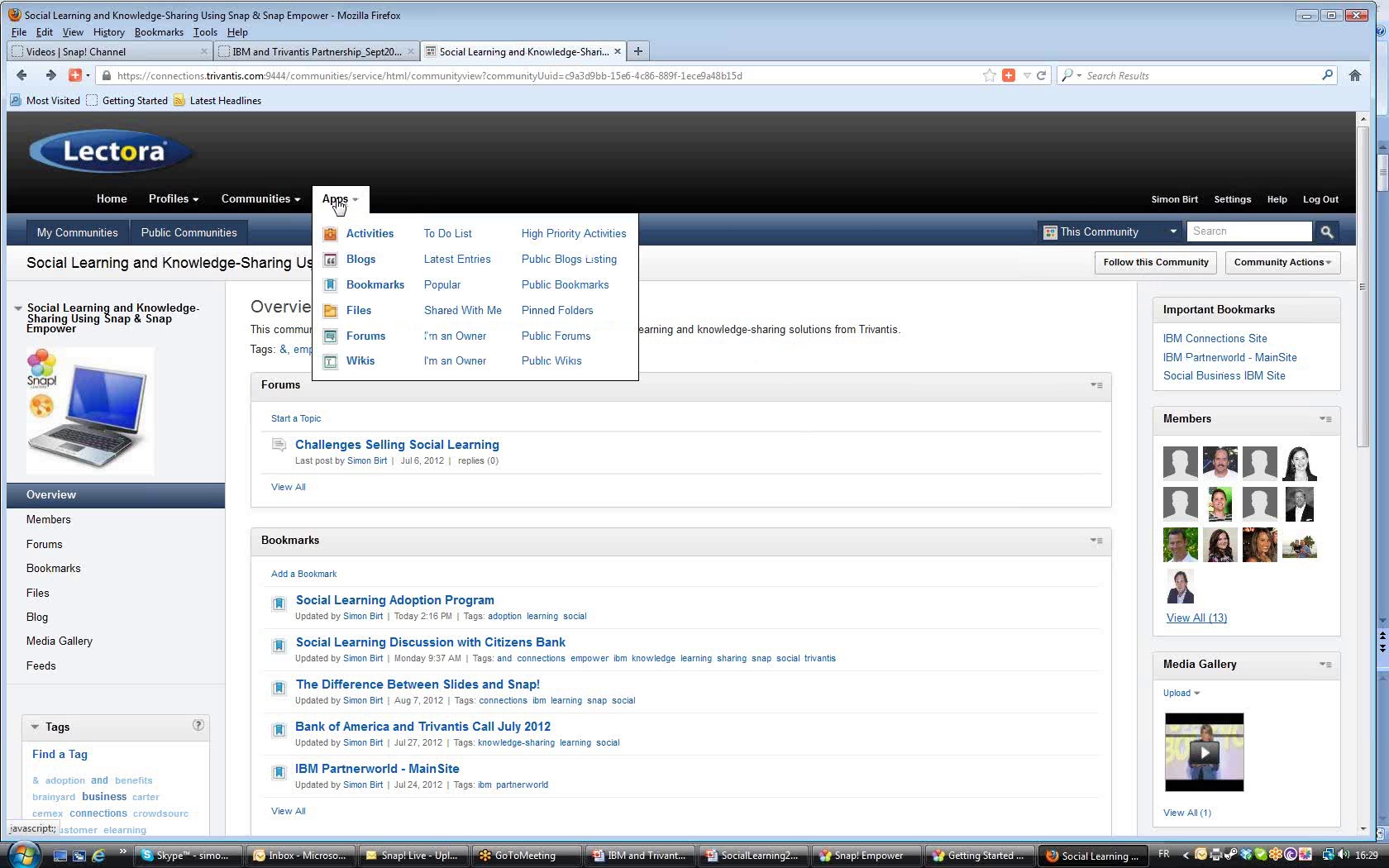Viewport: 1389px width, 868px height.
Task: Click the bookmark star in address bar
Action: pos(990,75)
